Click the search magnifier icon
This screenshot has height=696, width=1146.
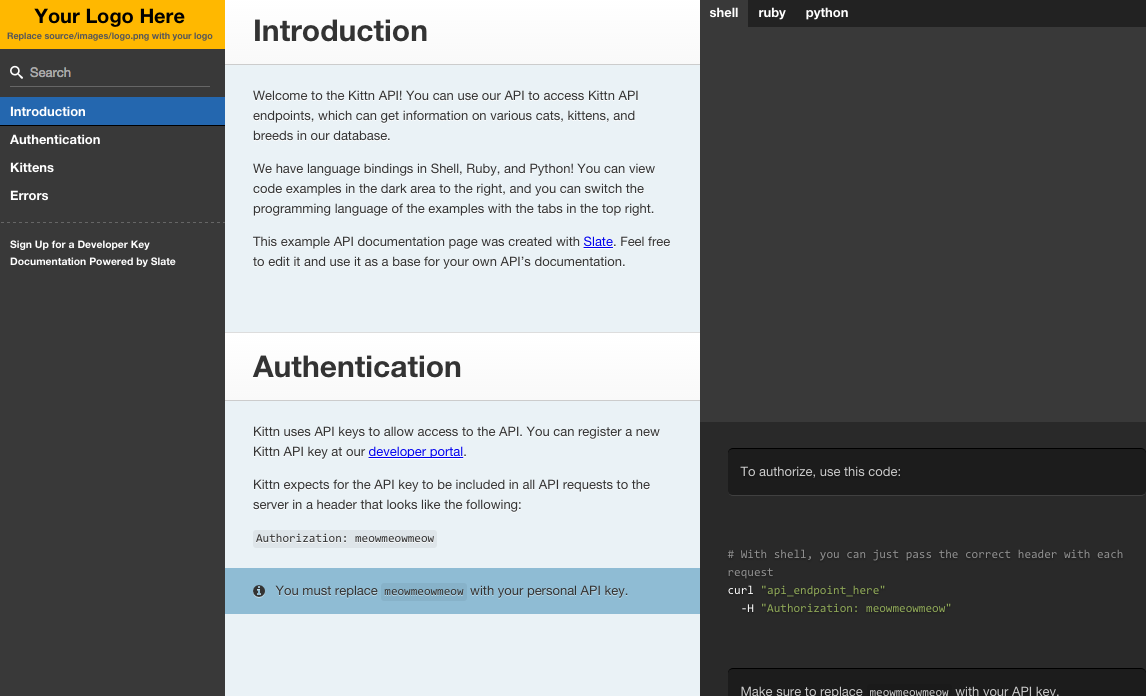[15, 72]
